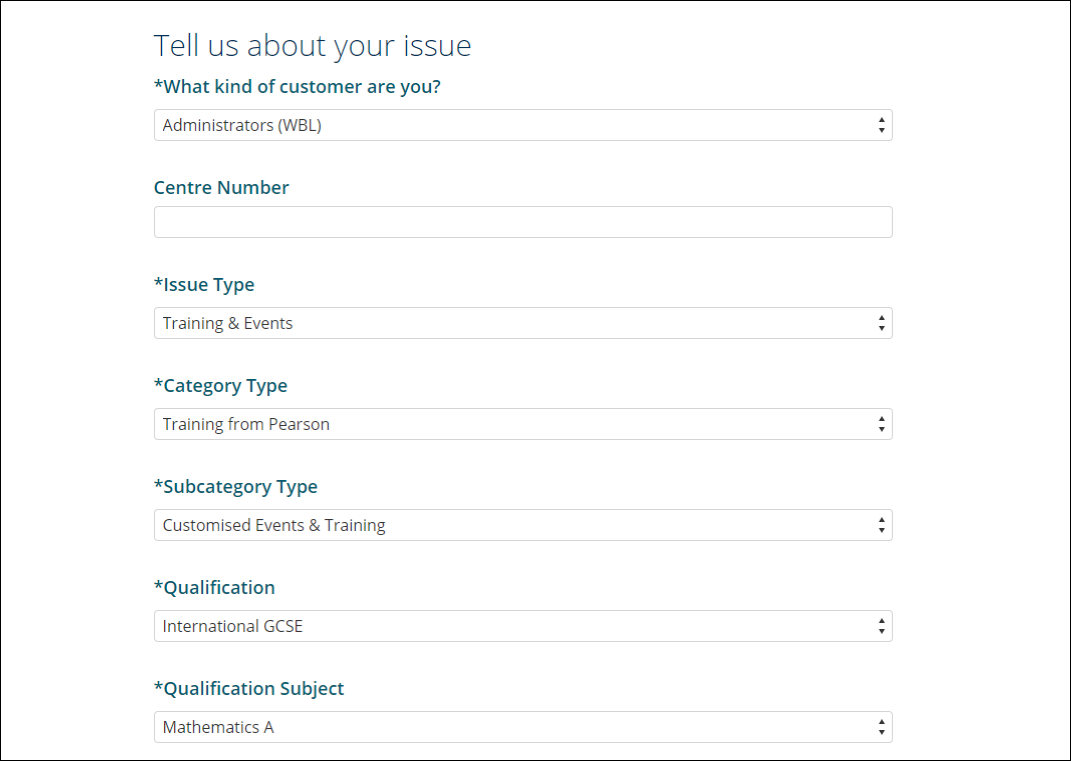Click the stepper arrows on customer type dropdown
The height and width of the screenshot is (761, 1071).
(881, 124)
